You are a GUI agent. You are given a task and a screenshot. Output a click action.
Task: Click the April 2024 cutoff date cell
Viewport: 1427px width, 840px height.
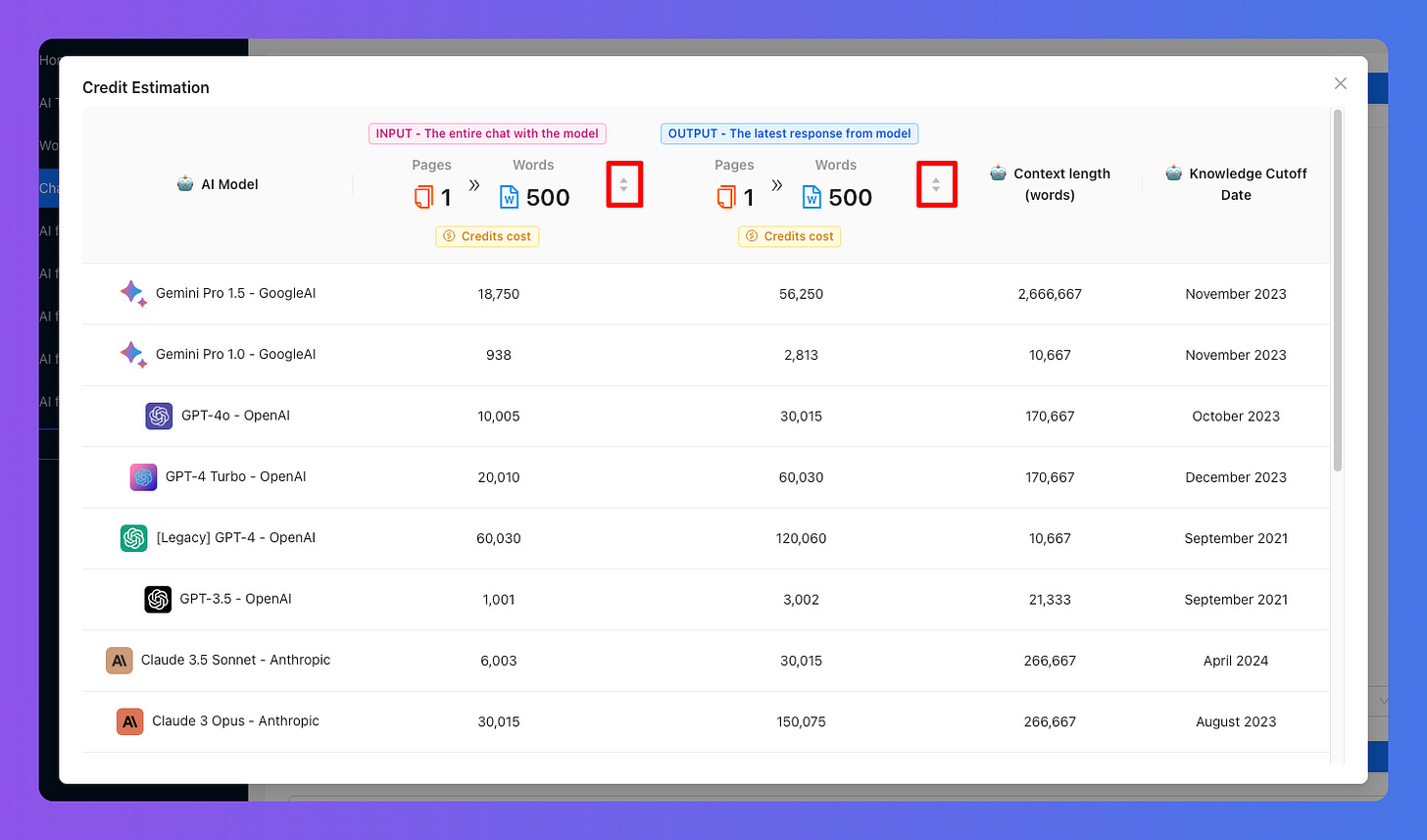[1236, 661]
